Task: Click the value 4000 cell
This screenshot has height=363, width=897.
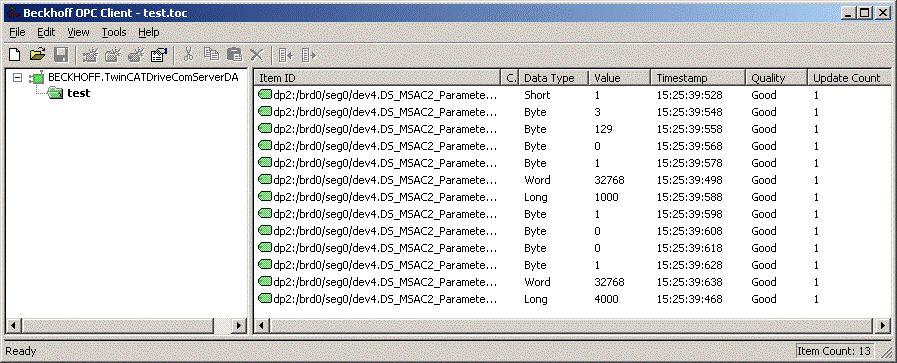Action: pyautogui.click(x=606, y=299)
